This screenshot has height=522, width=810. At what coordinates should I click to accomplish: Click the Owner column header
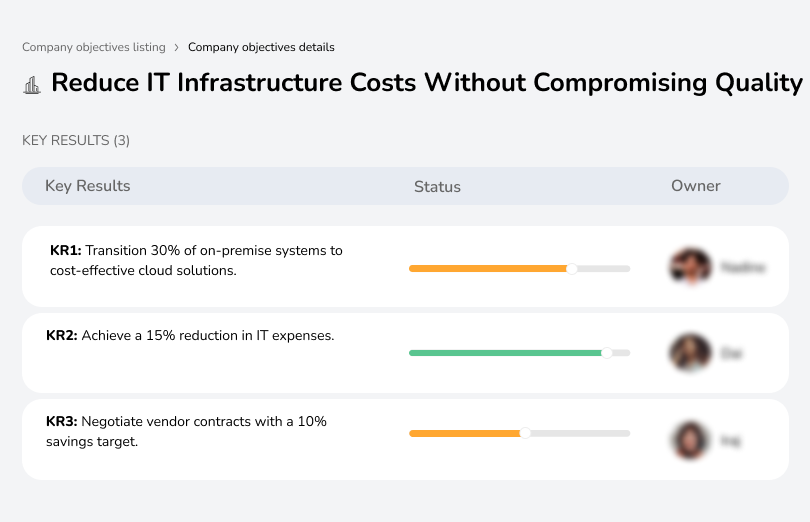click(696, 186)
